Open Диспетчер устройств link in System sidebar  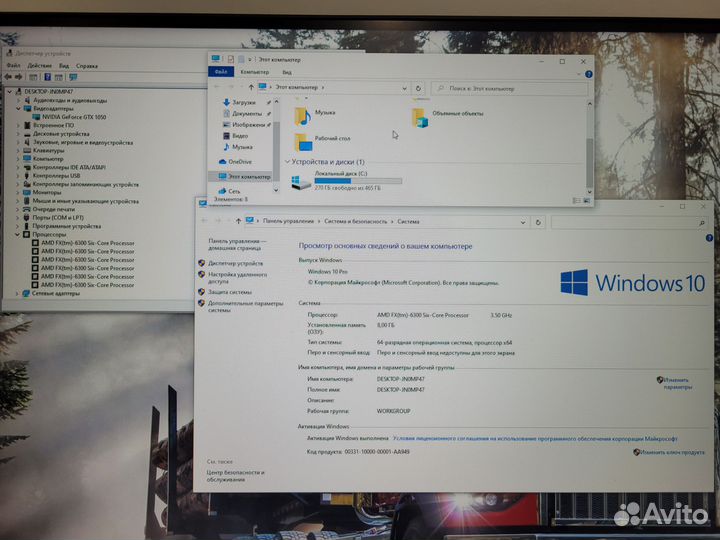coord(236,264)
